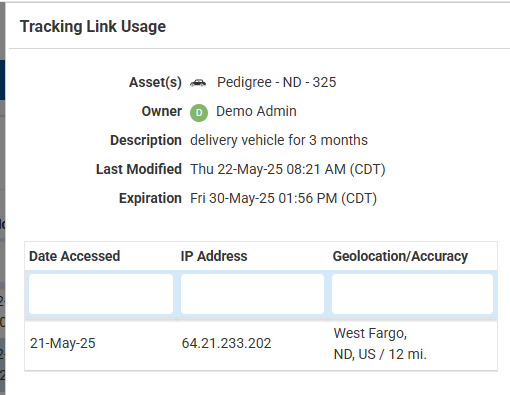Click the Pedigree - ND - 325 asset name
The image size is (510, 395).
tap(277, 82)
